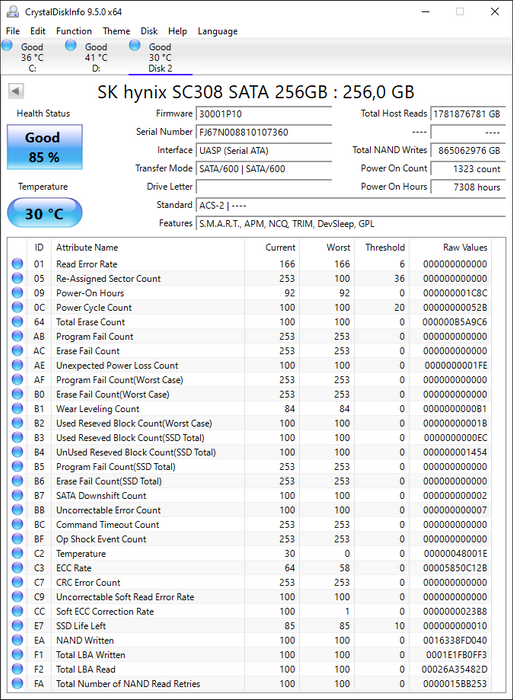Click the ID column header
This screenshot has height=700, width=513.
tap(39, 247)
